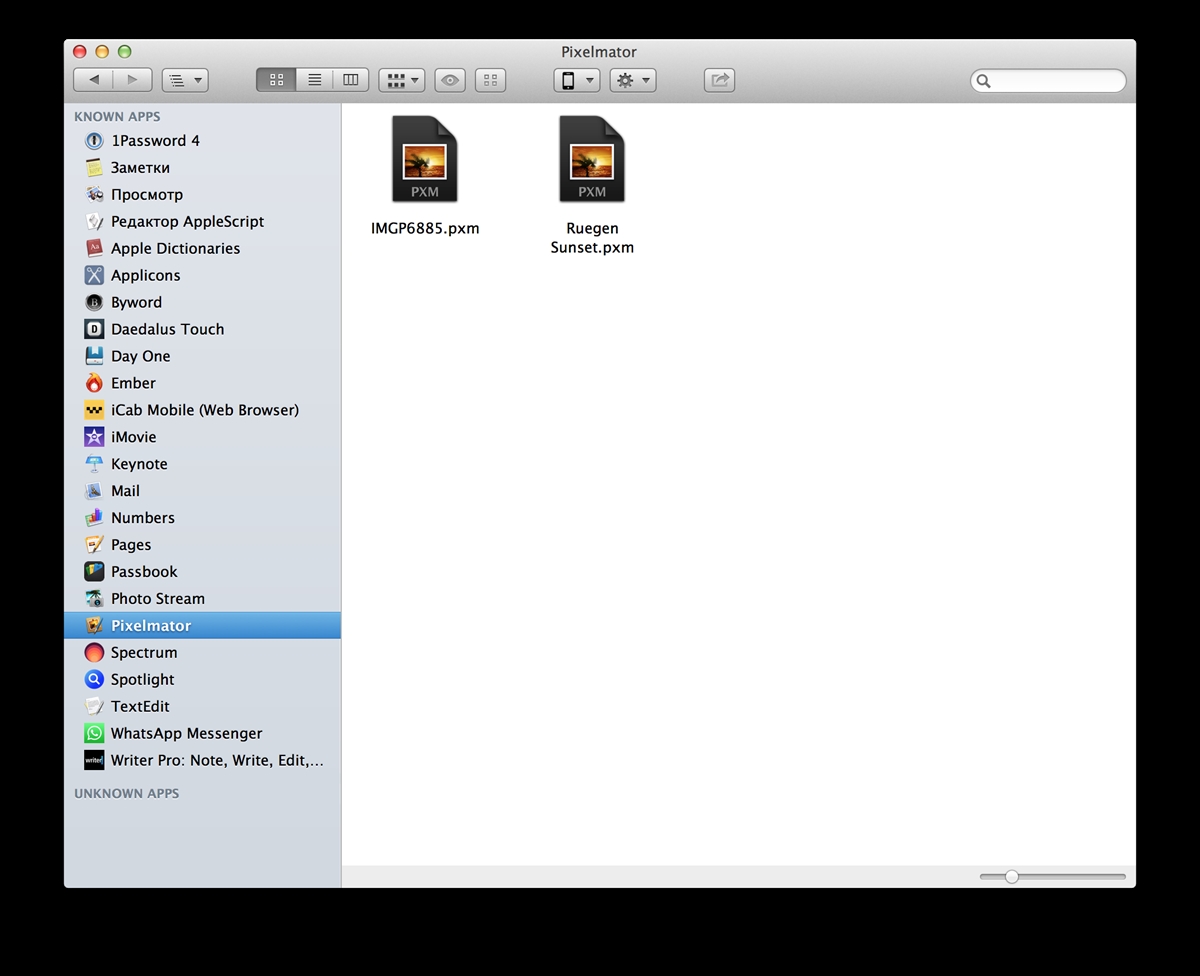Viewport: 1200px width, 976px height.
Task: Switch to list view mode
Action: click(x=314, y=80)
